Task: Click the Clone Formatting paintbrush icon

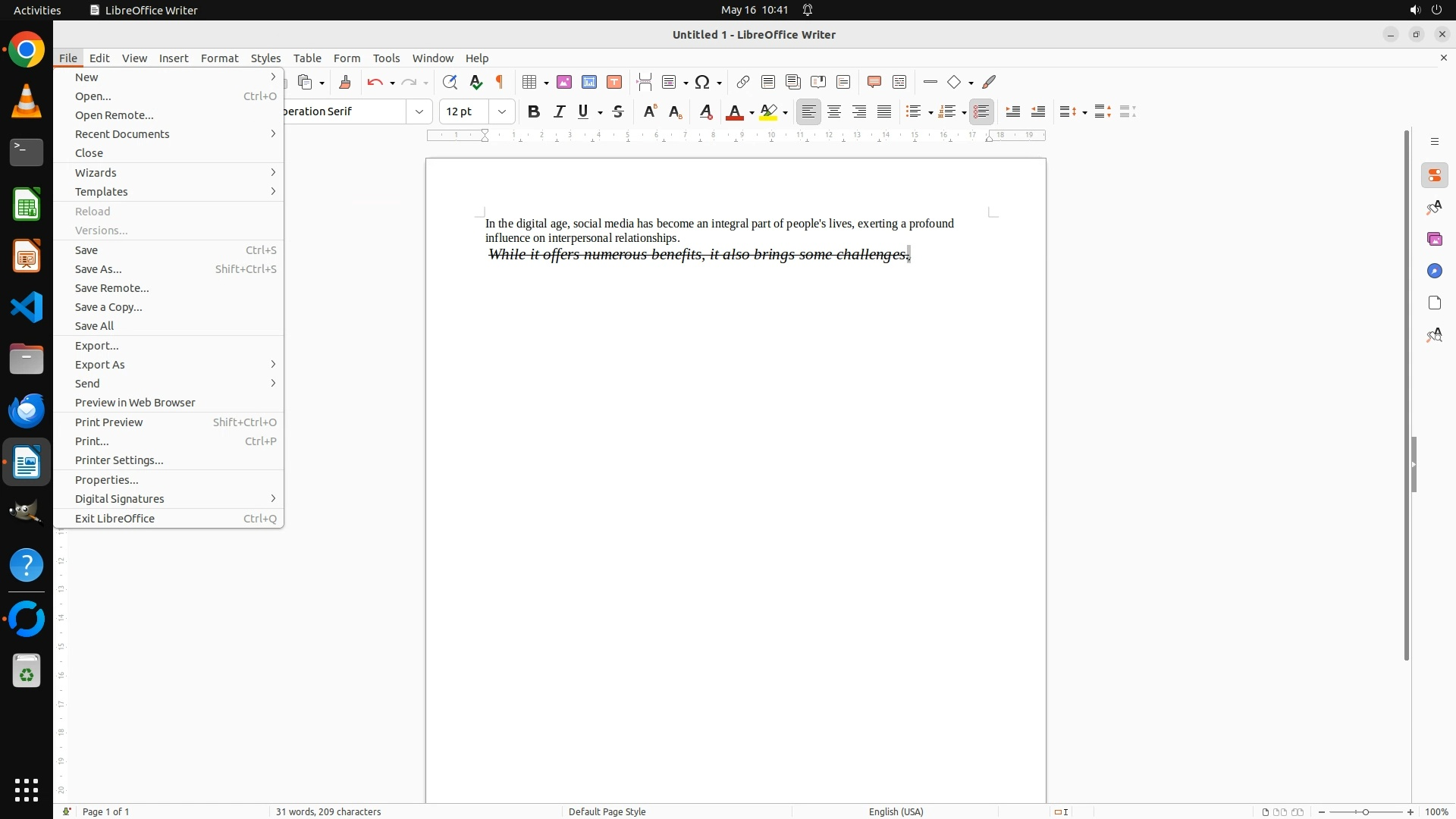Action: click(345, 82)
